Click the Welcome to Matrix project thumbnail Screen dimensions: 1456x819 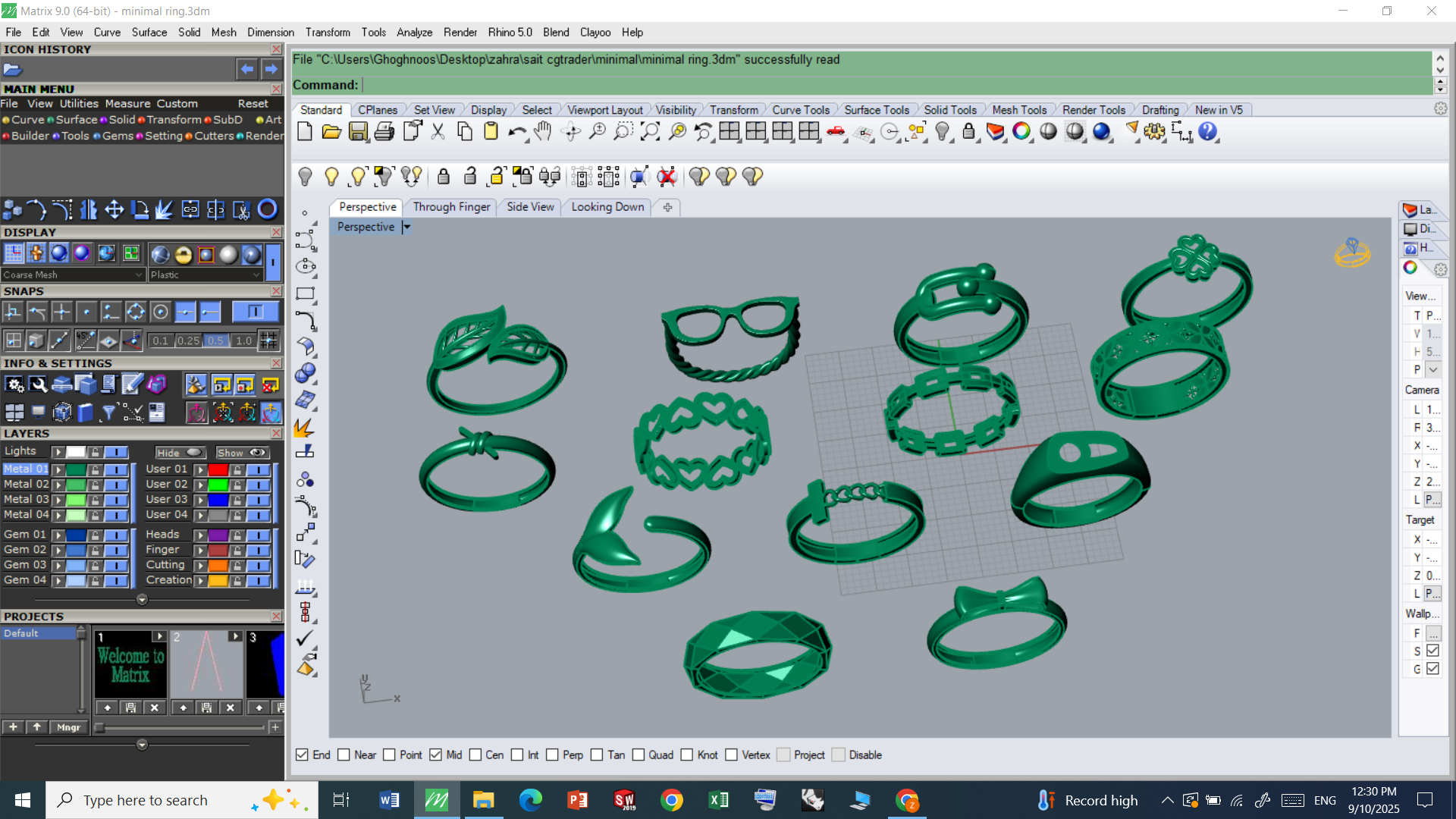pyautogui.click(x=130, y=666)
